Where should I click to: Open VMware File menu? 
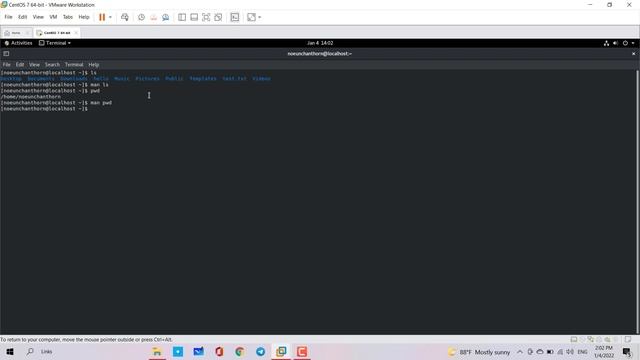(8, 17)
